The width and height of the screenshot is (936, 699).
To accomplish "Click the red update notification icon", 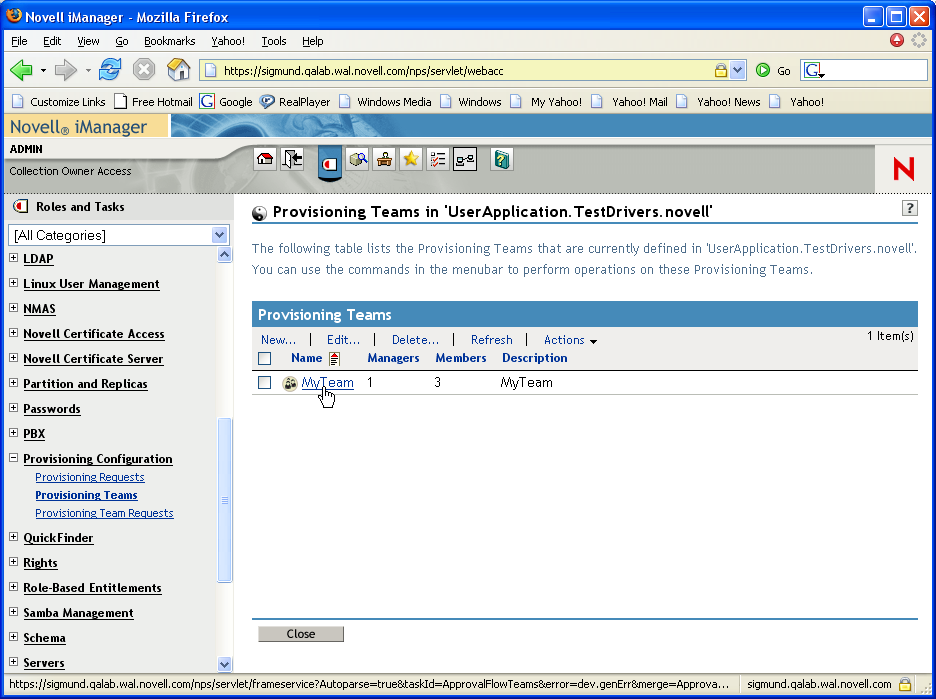I will (x=897, y=40).
